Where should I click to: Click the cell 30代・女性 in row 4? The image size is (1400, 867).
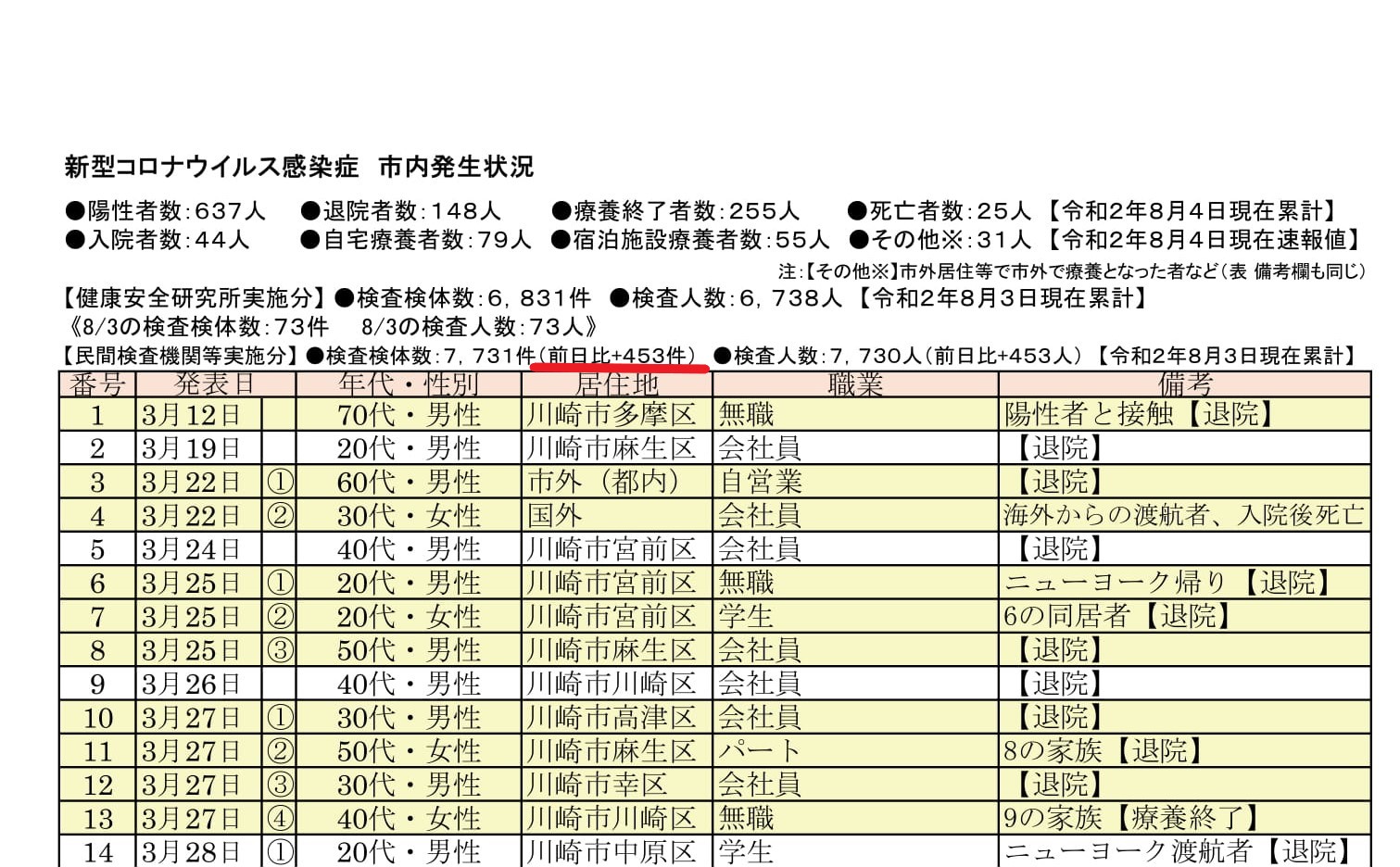coord(409,516)
